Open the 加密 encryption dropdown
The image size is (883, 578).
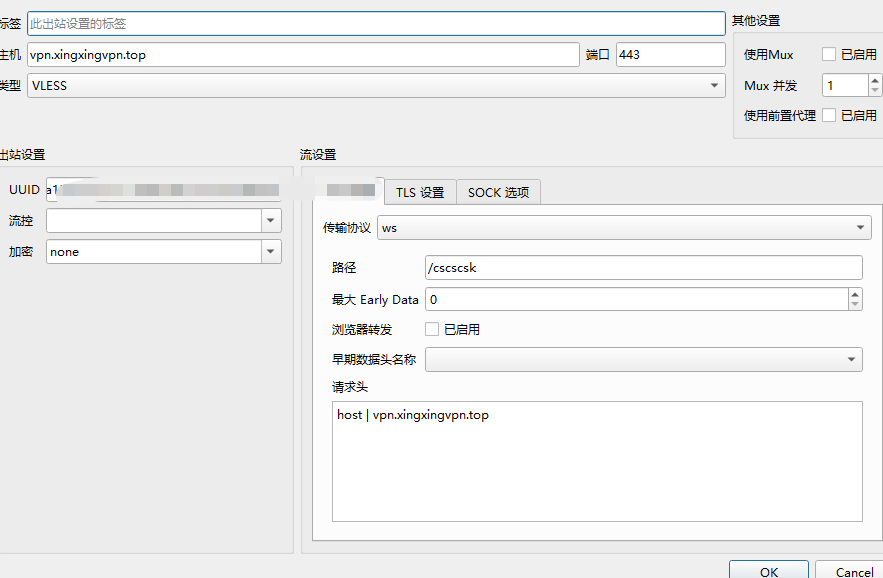[x=271, y=252]
